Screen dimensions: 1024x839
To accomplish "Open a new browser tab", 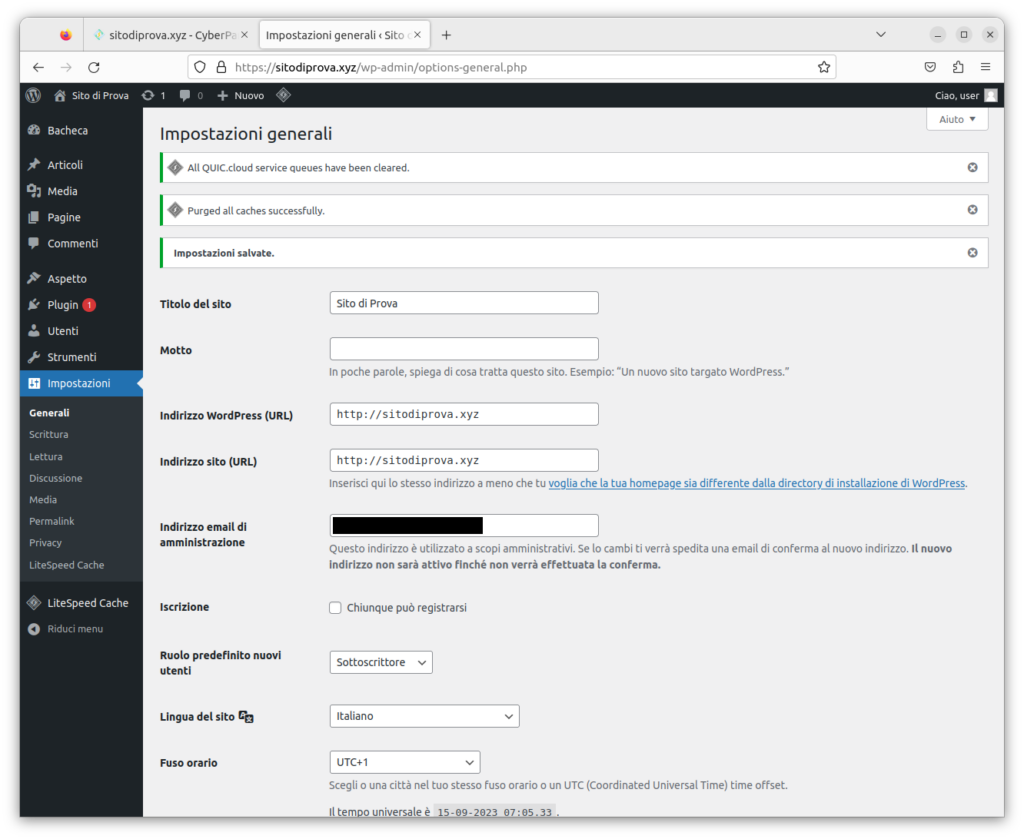I will pos(446,35).
